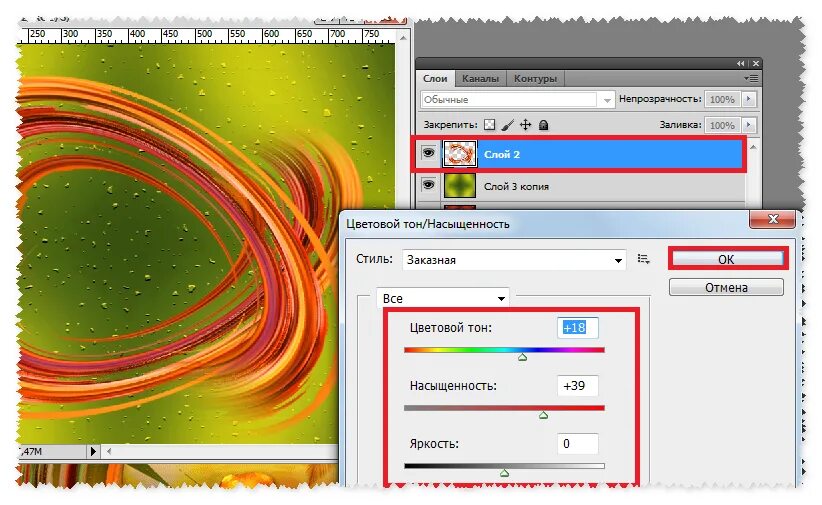Viewport: 822px width, 505px height.
Task: Click the canvas horizontal scrollbar left arrow
Action: (x=109, y=451)
